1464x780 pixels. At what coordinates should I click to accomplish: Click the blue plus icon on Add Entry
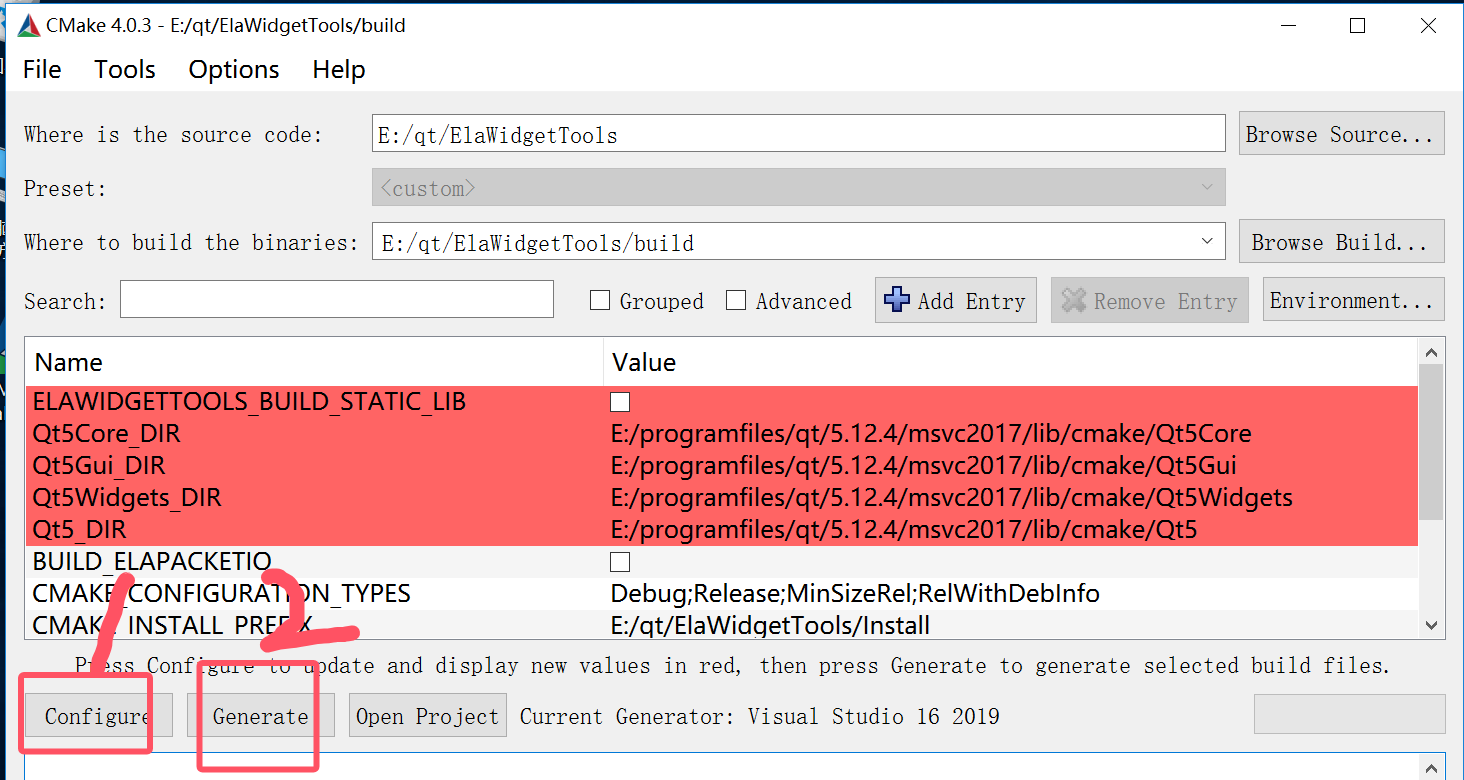coord(898,300)
